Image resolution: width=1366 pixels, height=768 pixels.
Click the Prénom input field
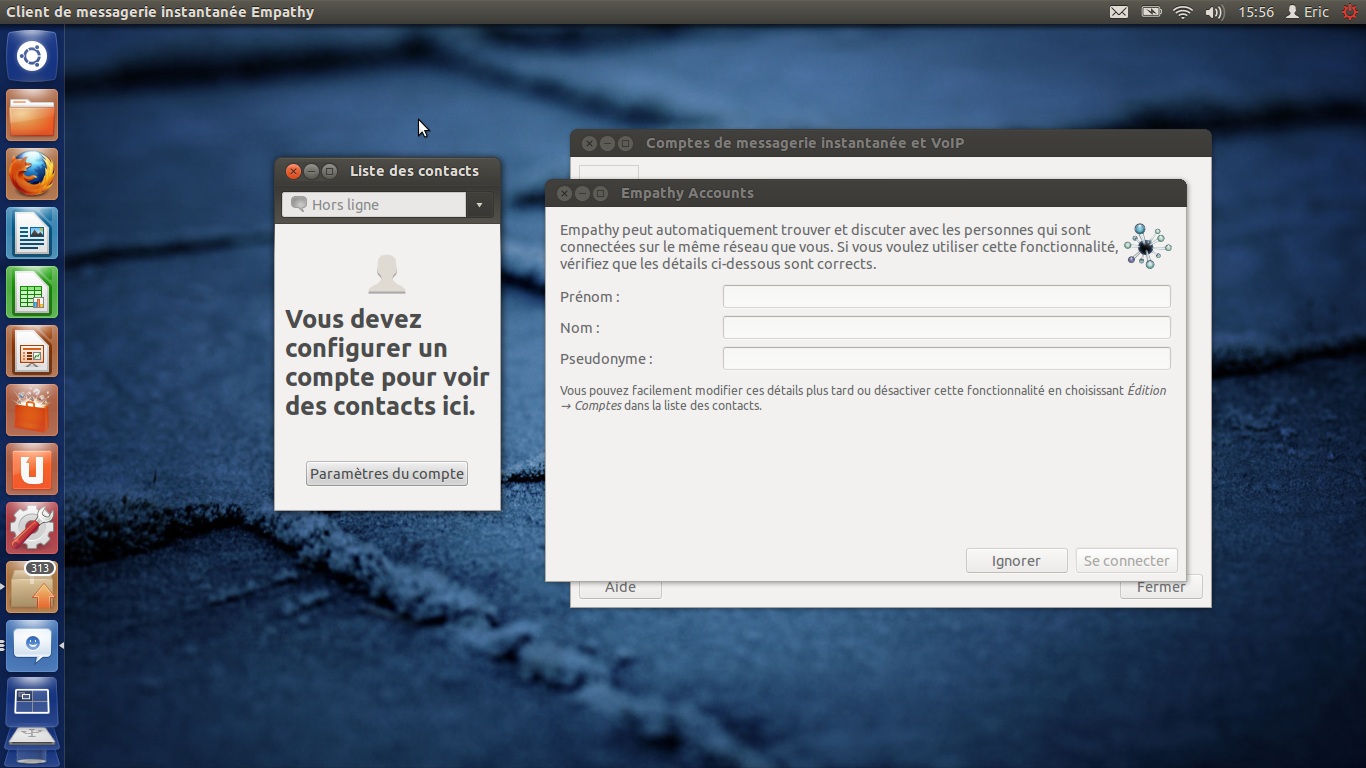[946, 296]
